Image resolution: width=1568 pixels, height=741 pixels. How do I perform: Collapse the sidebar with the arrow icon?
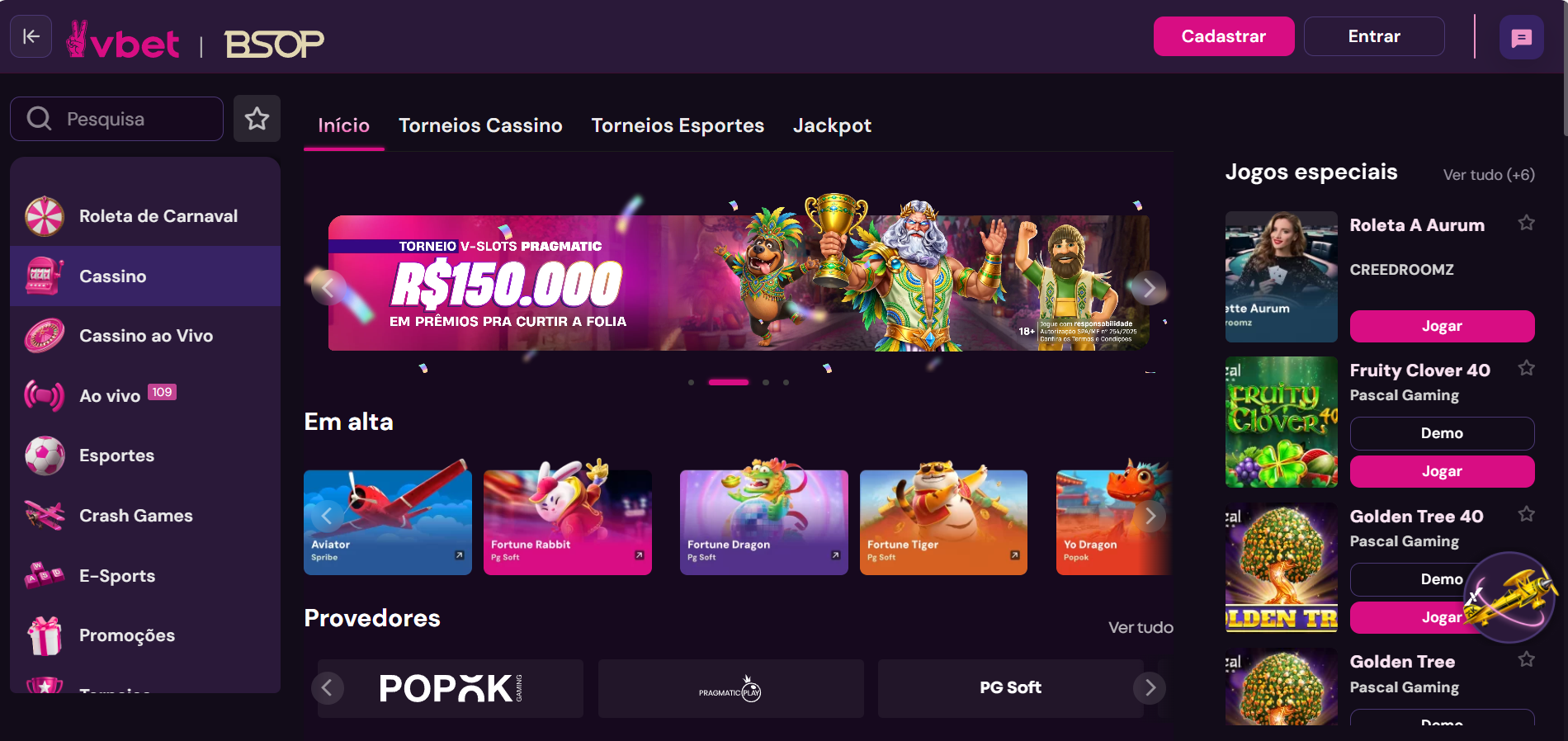[x=31, y=36]
